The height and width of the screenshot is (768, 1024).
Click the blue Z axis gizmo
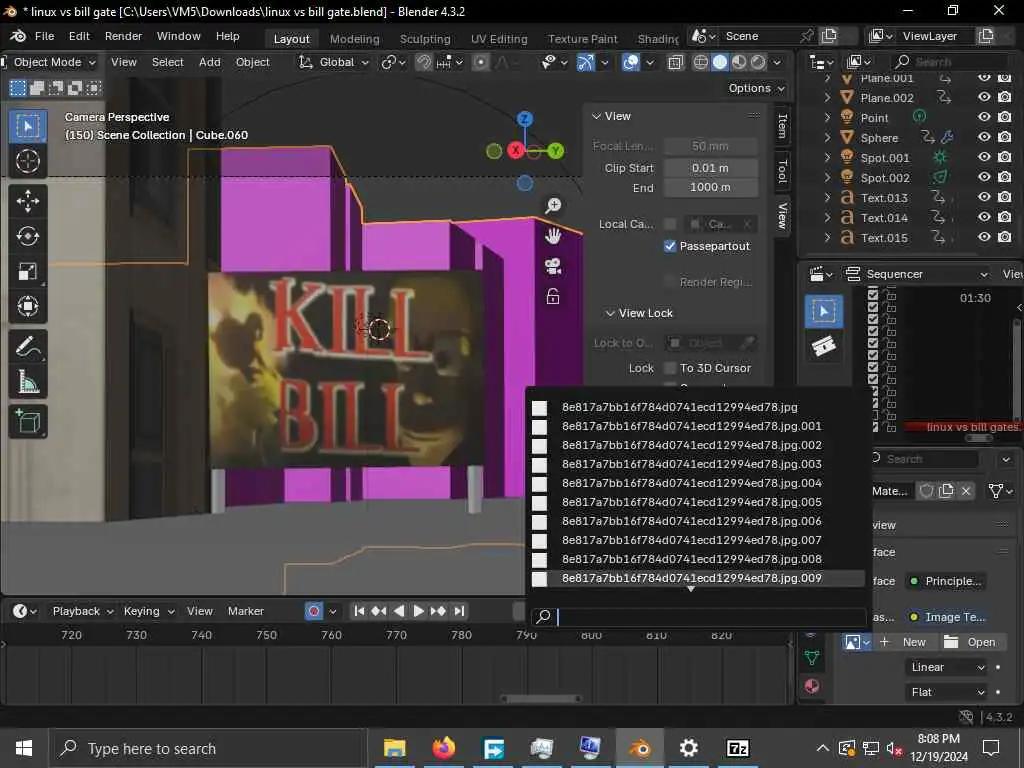click(524, 119)
